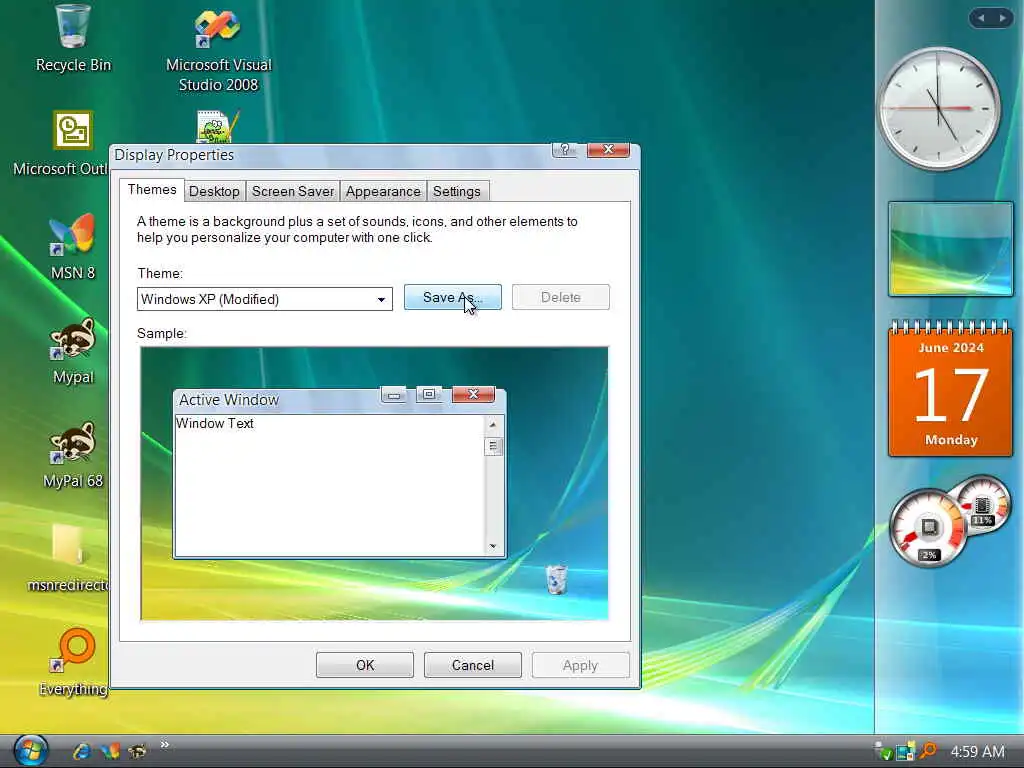Screen dimensions: 1024x768
Task: Click the analog clock sidebar gadget
Action: pos(939,108)
